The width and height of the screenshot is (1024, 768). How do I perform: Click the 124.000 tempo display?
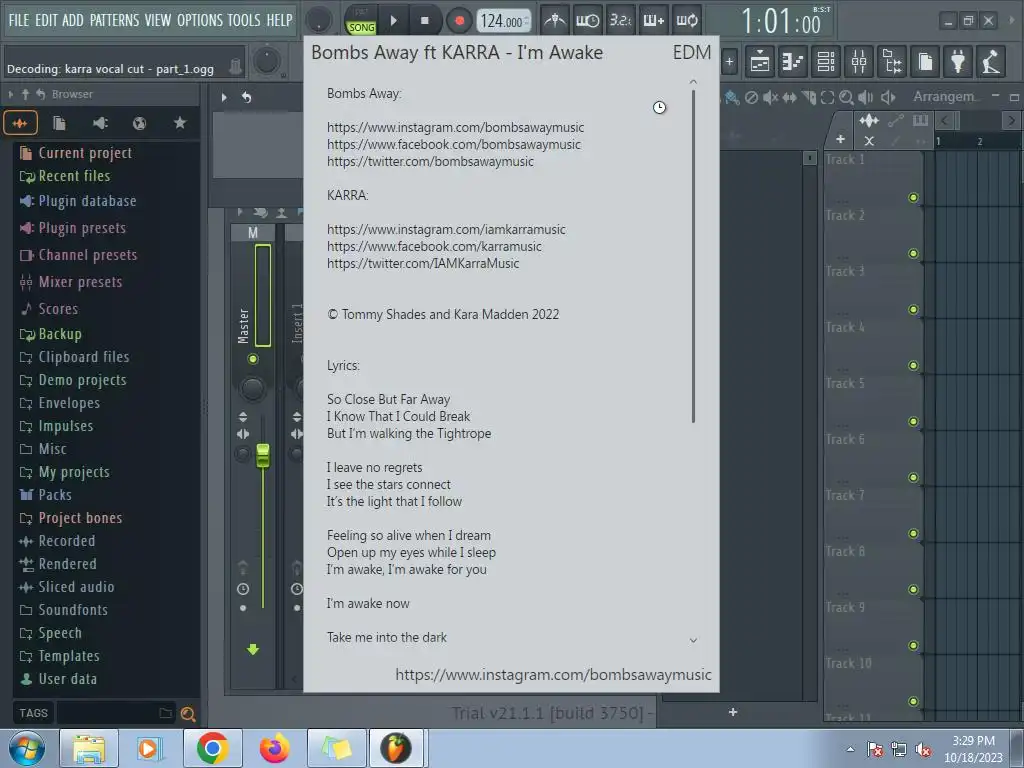(503, 21)
